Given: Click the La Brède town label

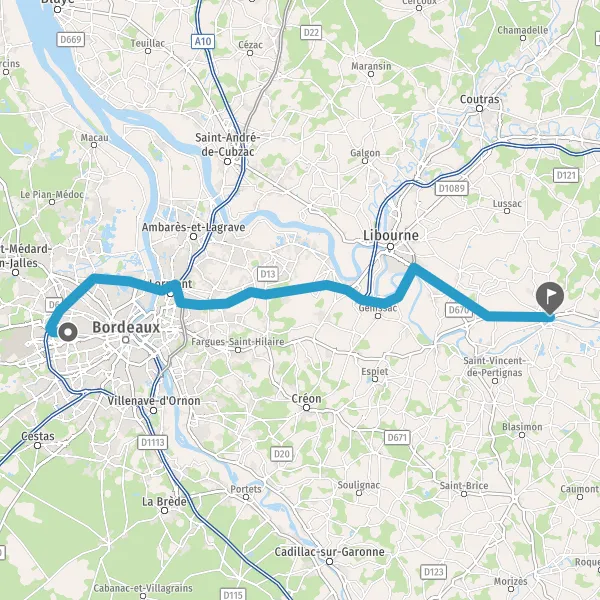Looking at the screenshot, I should click(x=164, y=501).
